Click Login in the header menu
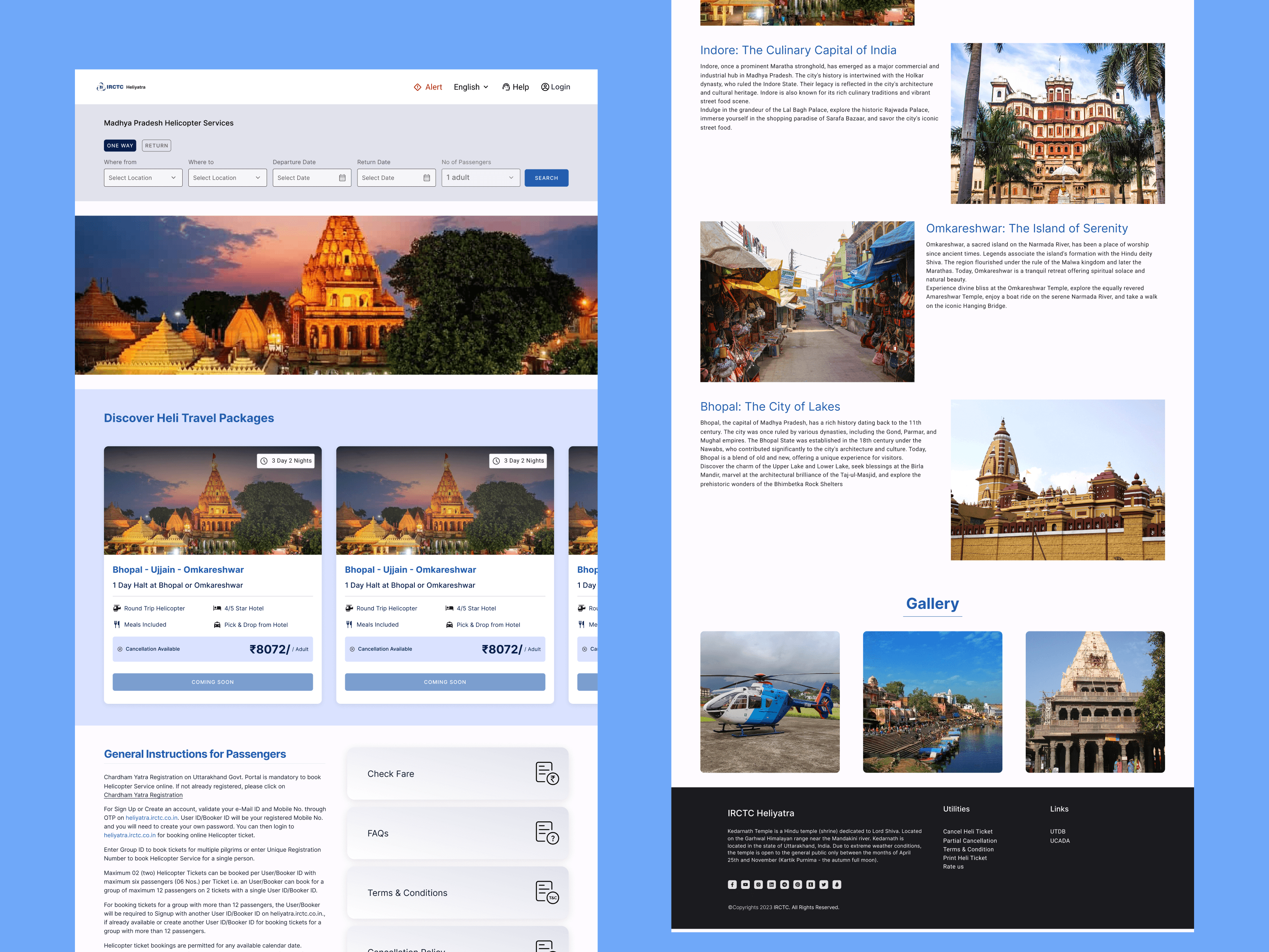Screen dimensions: 1269x952 pyautogui.click(x=561, y=87)
